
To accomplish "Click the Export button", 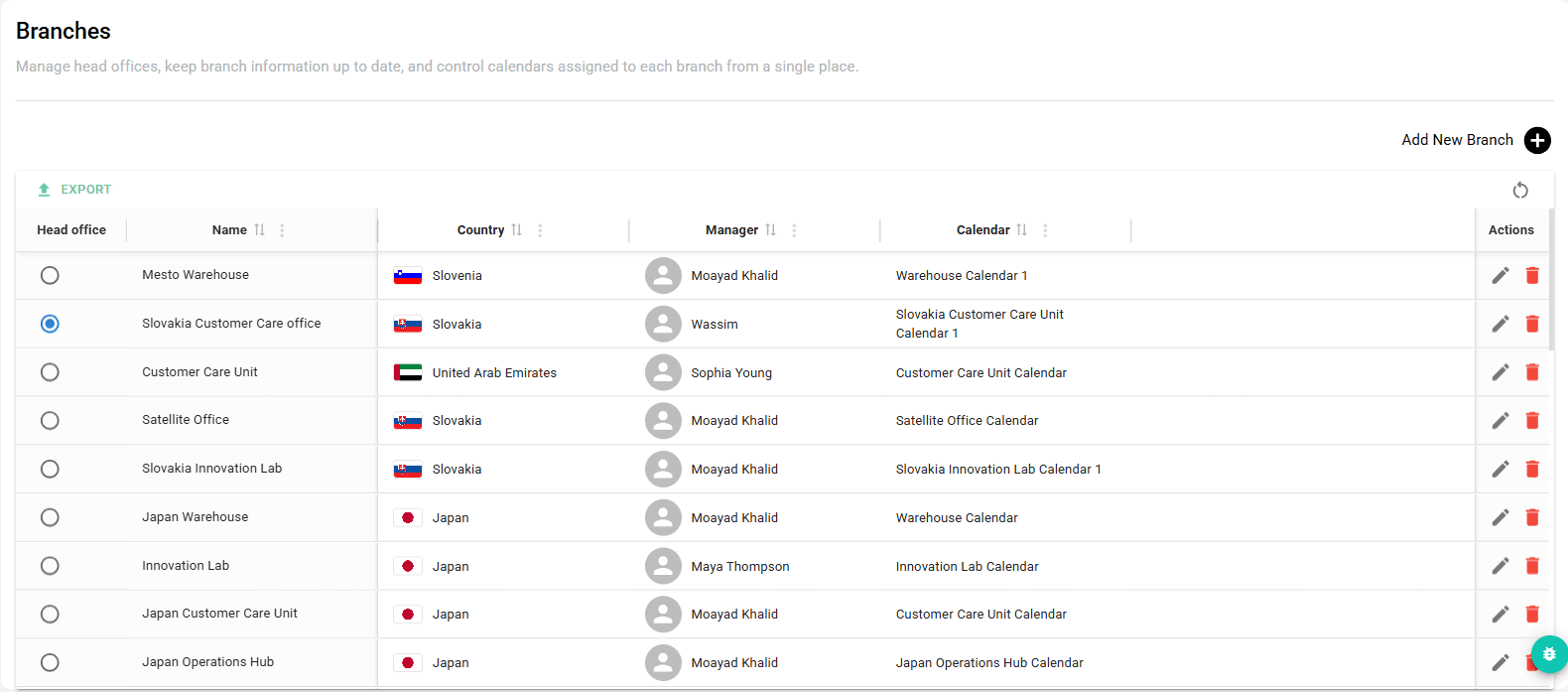I will click(x=74, y=190).
